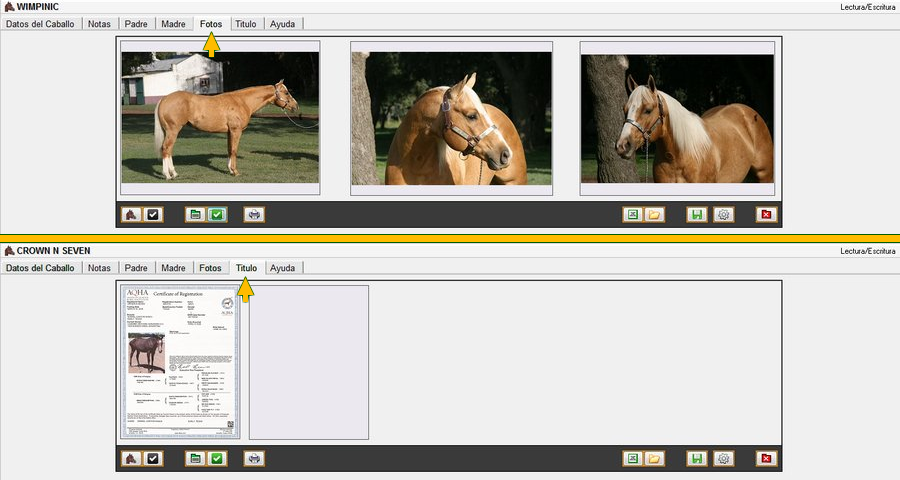
Task: Open AQHA Certificate of Registration thumbnail
Action: pyautogui.click(x=180, y=362)
